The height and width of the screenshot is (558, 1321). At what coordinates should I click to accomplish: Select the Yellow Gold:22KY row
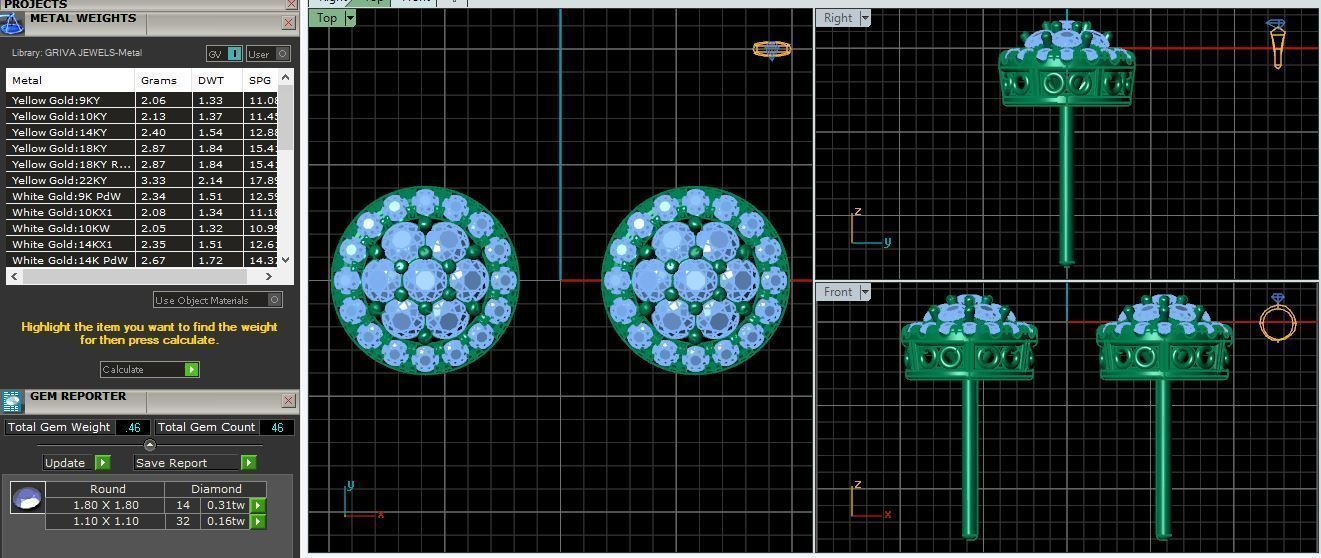tap(142, 180)
